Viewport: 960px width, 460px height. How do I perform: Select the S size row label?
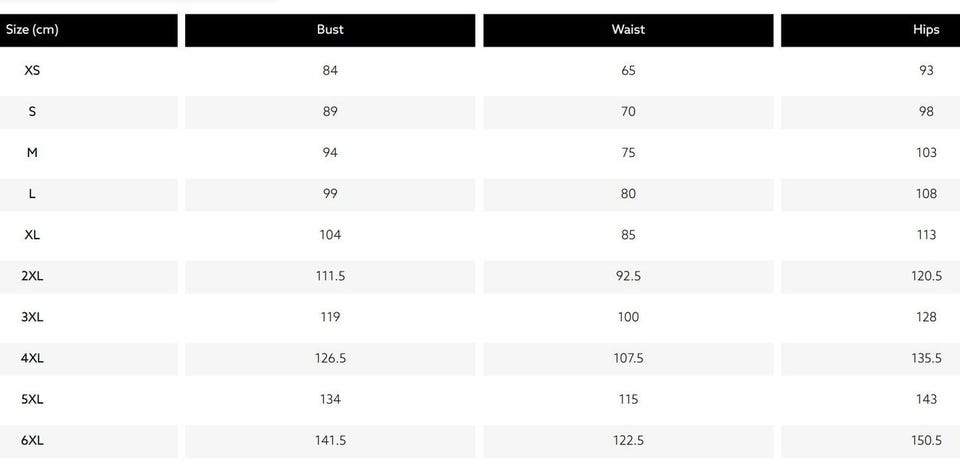pyautogui.click(x=32, y=112)
